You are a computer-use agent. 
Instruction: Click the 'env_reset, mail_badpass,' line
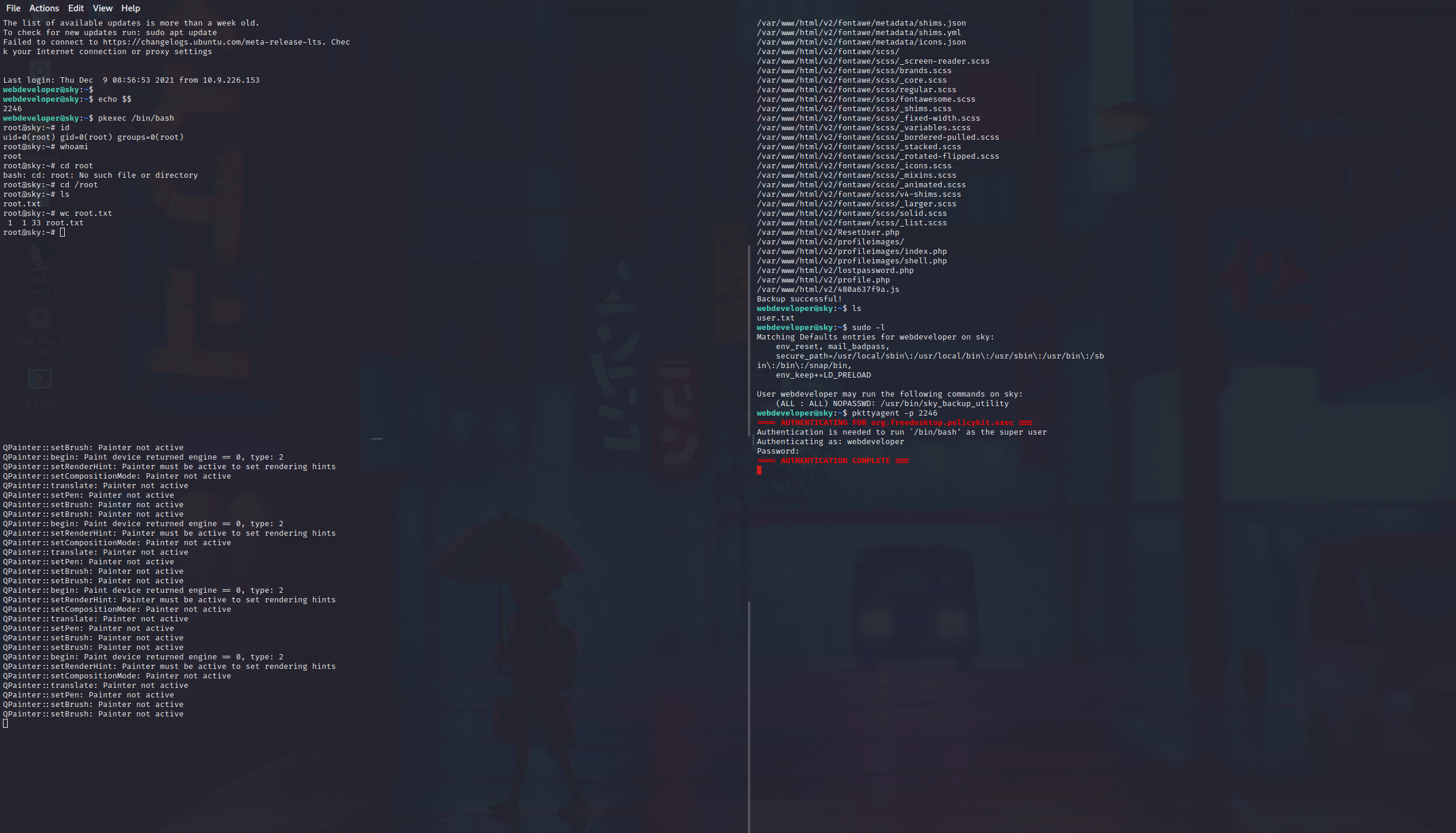pos(833,347)
